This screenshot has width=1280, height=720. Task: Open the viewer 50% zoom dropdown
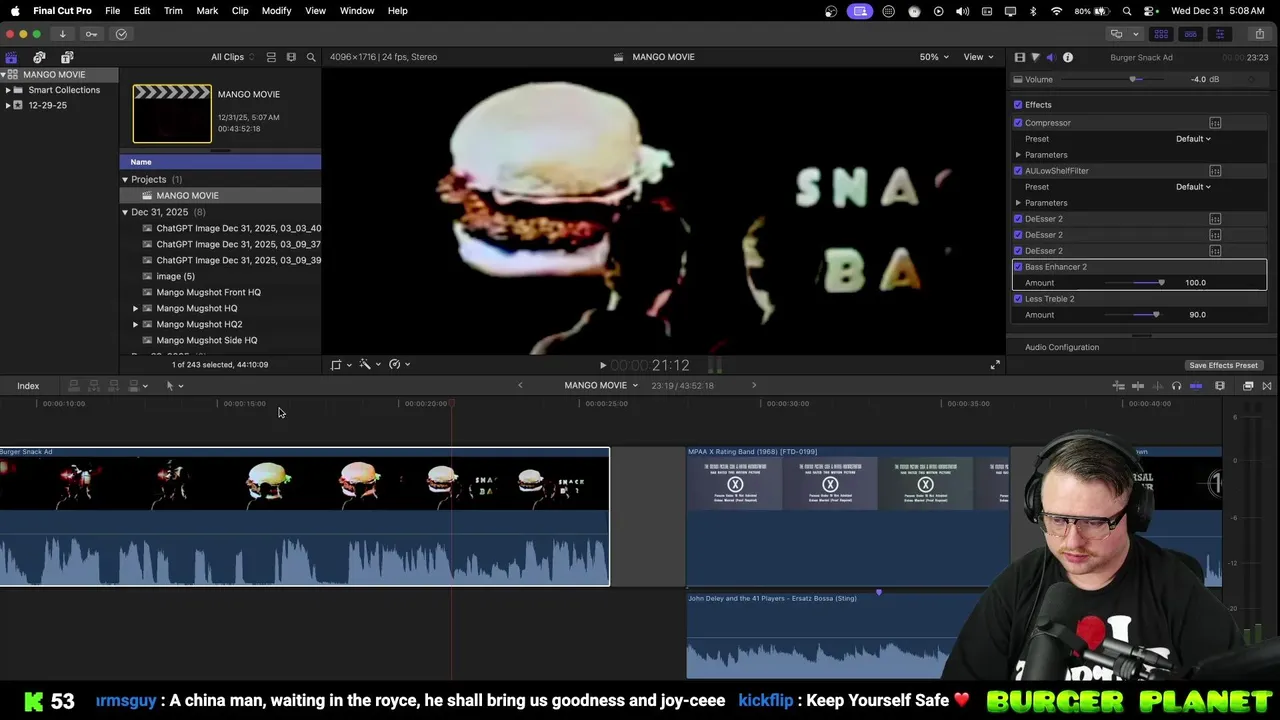[x=935, y=57]
